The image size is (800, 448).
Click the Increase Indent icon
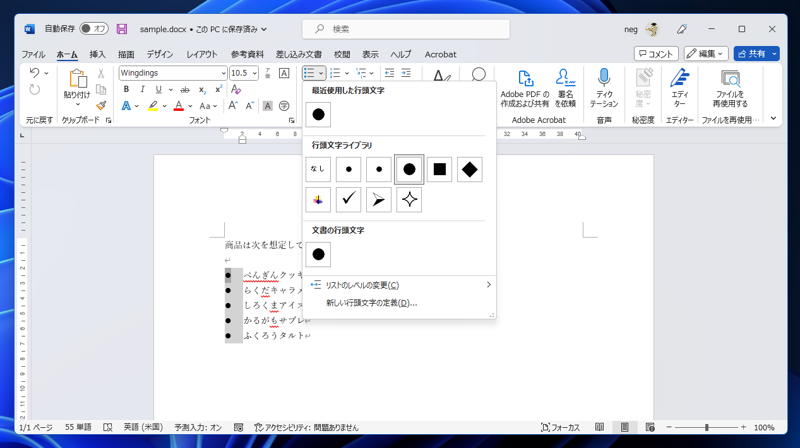coord(406,73)
